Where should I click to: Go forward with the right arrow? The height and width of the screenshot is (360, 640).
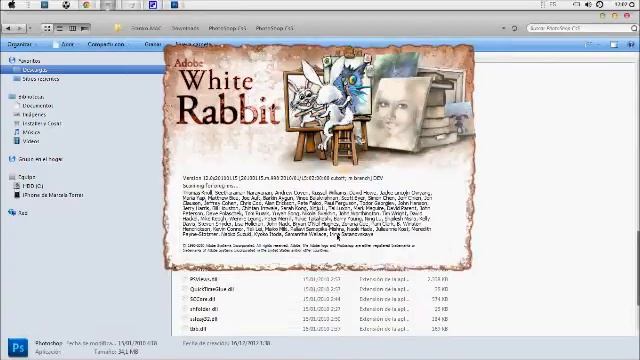(x=19, y=28)
